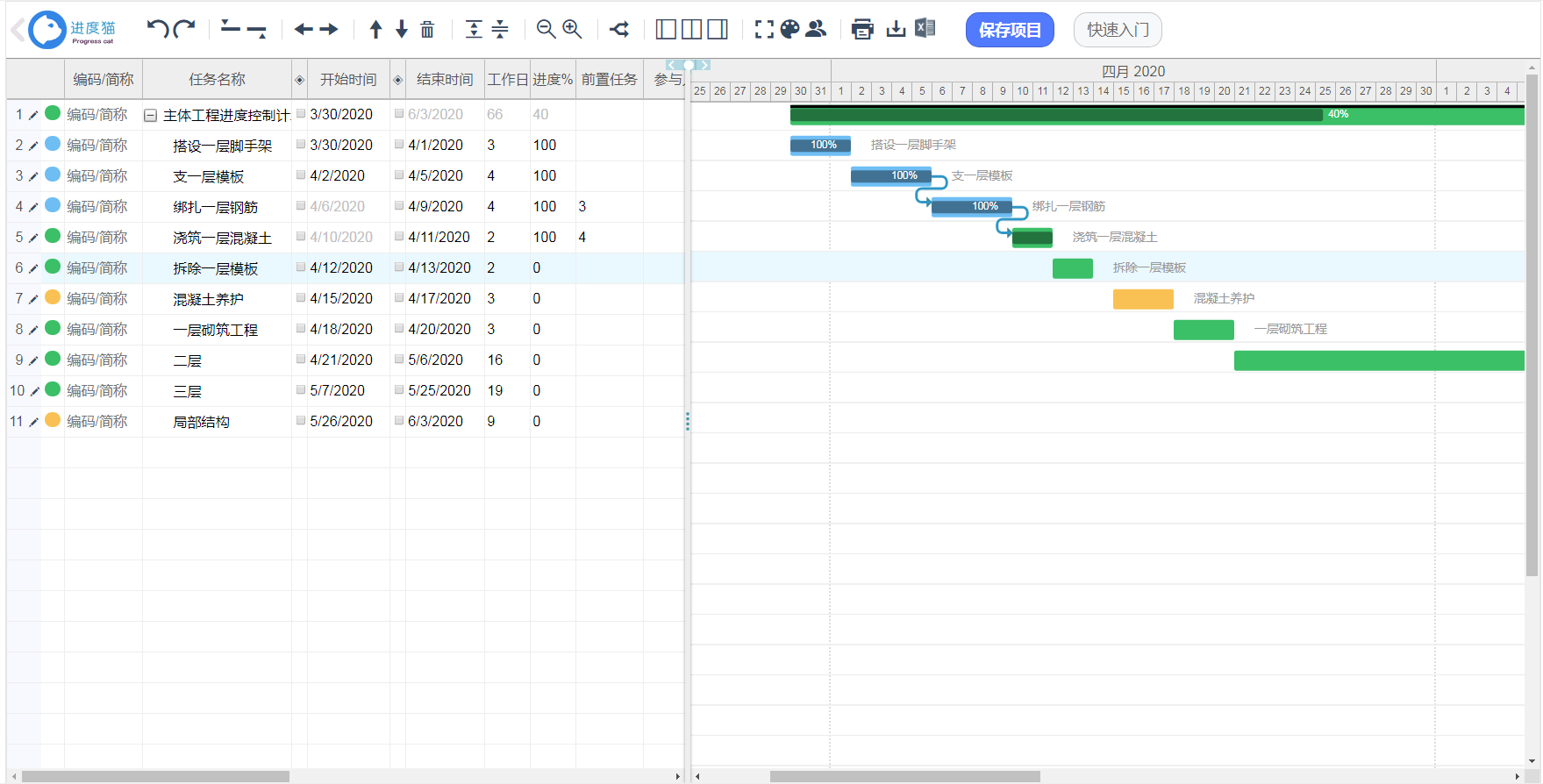Click the 任务名称 column header

click(x=218, y=80)
